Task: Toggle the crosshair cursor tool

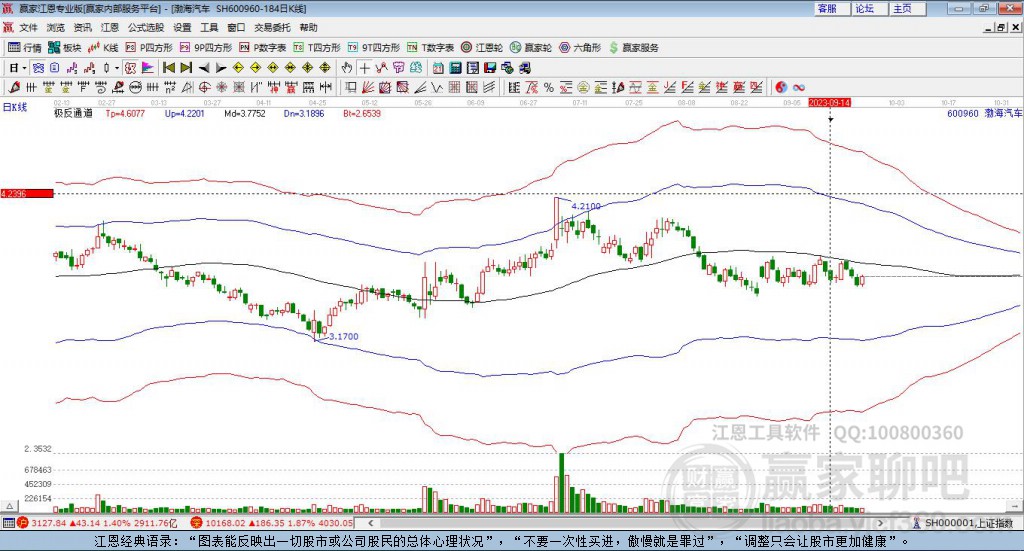Action: click(364, 68)
